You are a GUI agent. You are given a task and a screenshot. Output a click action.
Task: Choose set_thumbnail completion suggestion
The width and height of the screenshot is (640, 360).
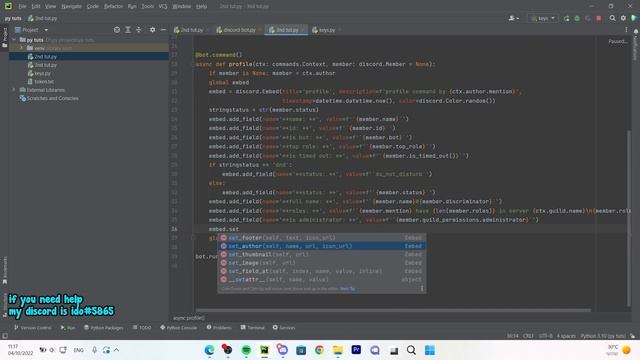click(x=322, y=254)
